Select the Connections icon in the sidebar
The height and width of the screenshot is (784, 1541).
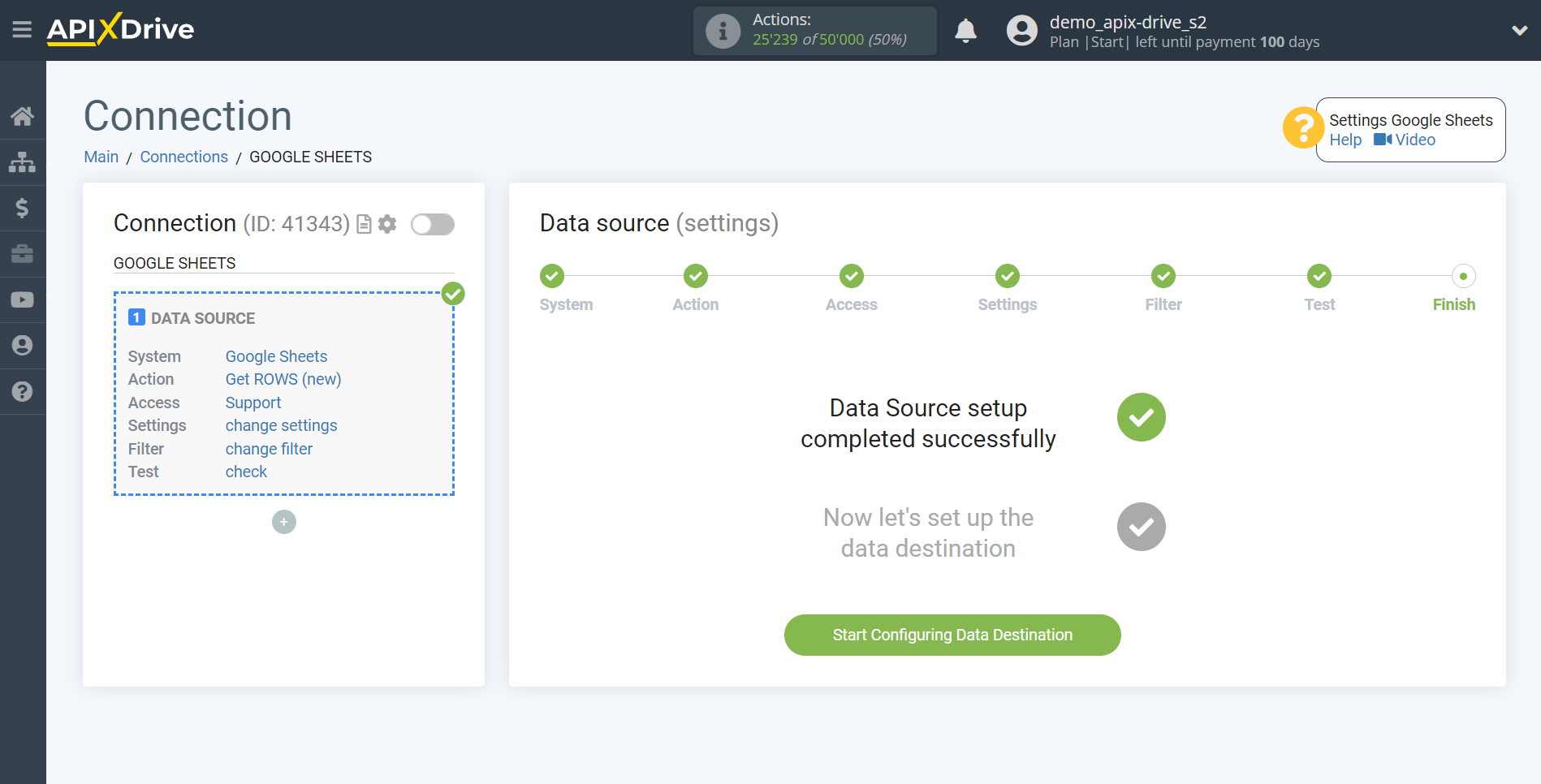pyautogui.click(x=23, y=162)
